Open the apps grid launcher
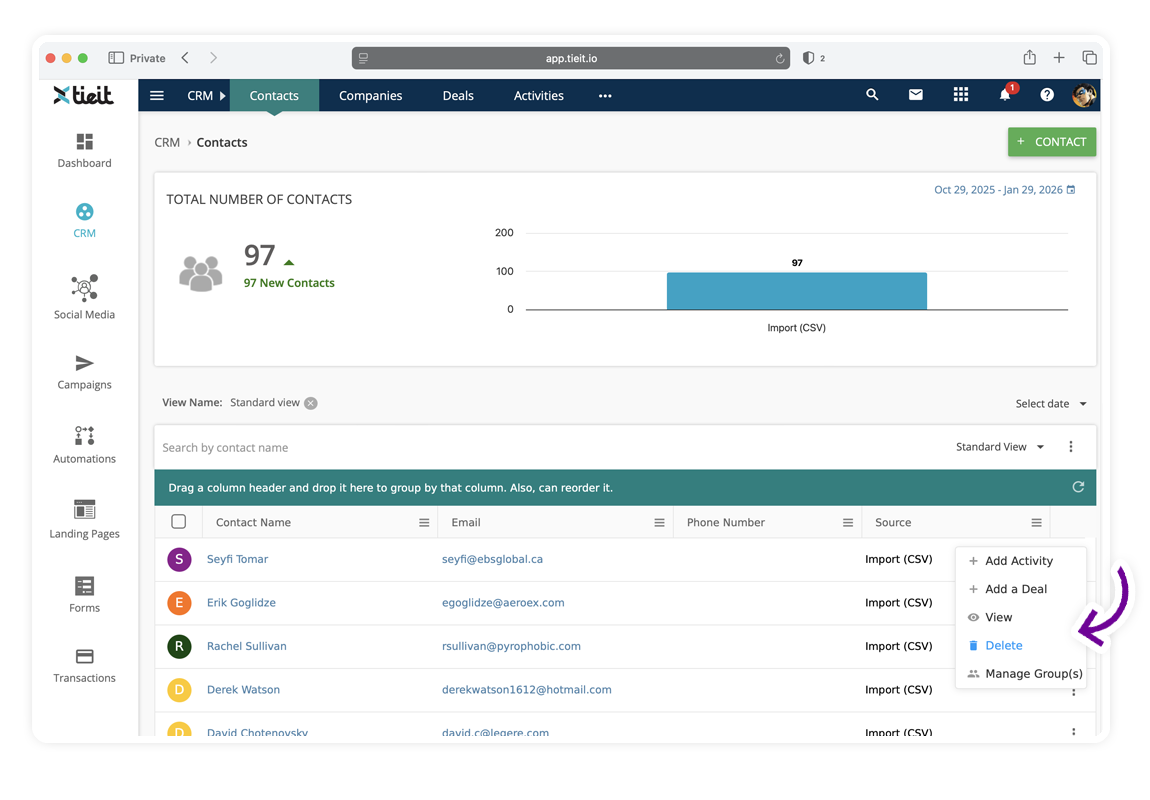Image resolution: width=1150 pixels, height=800 pixels. 960,95
